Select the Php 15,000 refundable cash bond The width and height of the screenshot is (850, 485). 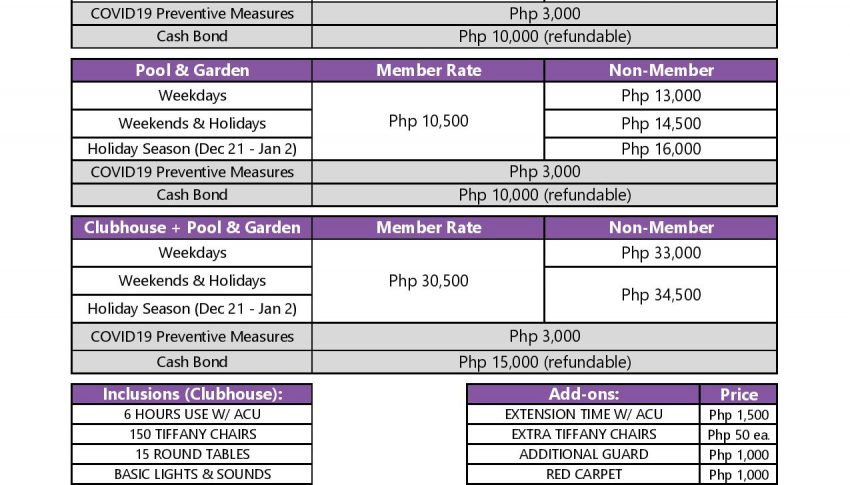[x=544, y=362]
